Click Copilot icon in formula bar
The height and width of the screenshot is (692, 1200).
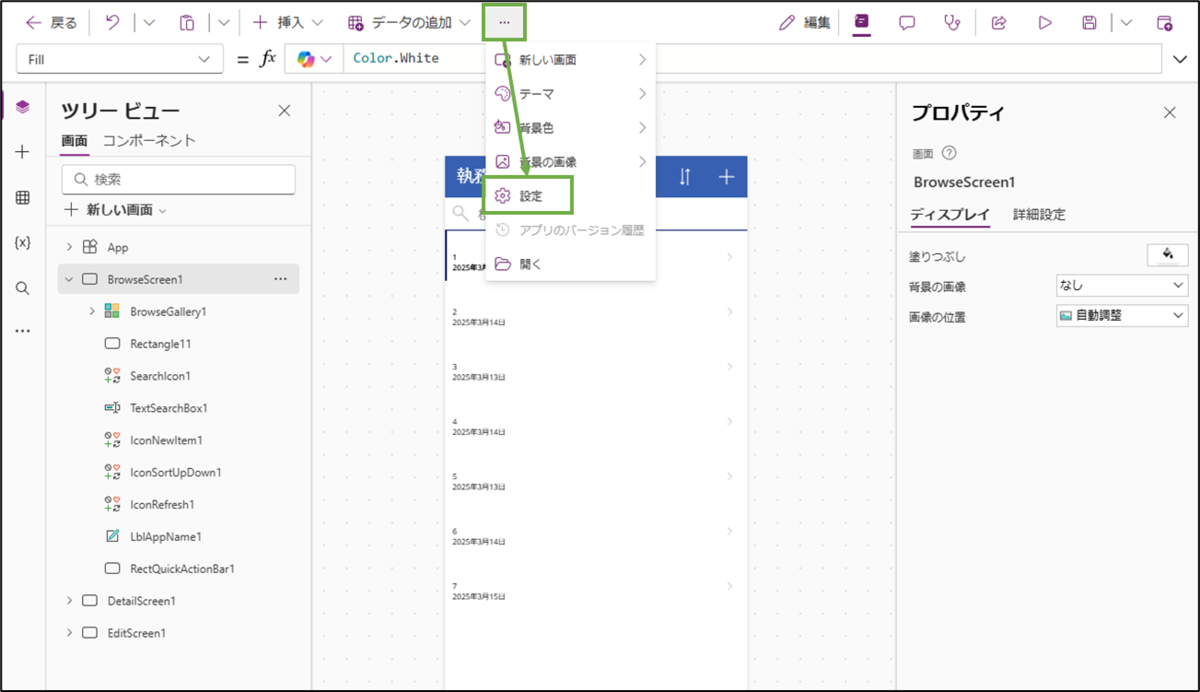click(306, 59)
